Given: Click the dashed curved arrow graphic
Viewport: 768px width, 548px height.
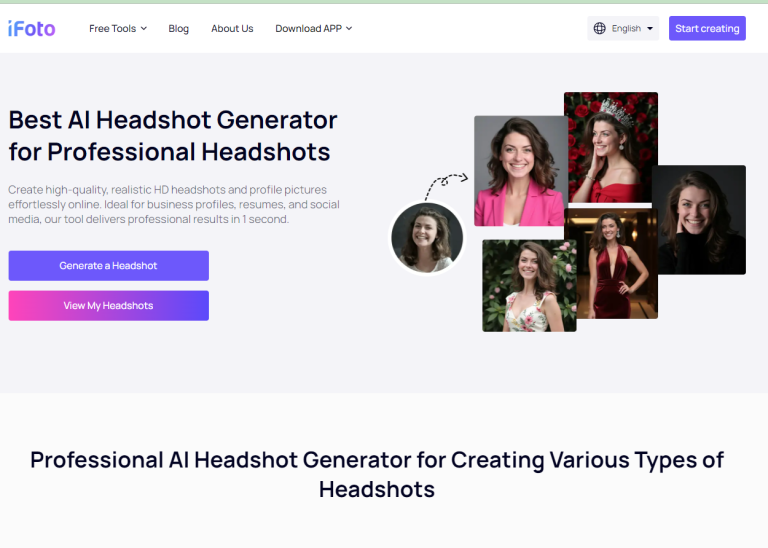Looking at the screenshot, I should point(446,184).
